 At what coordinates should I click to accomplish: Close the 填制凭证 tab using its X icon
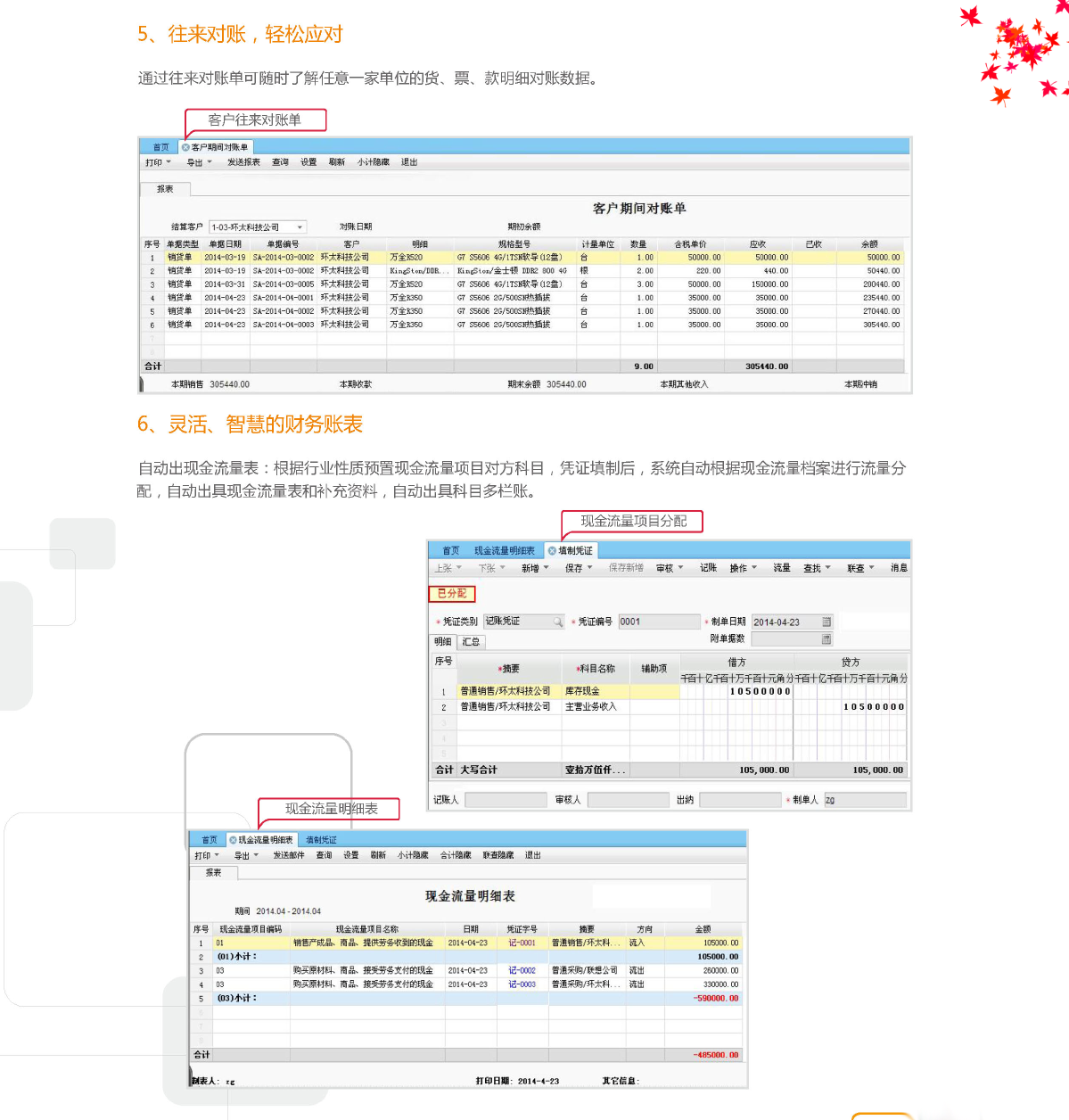click(552, 551)
